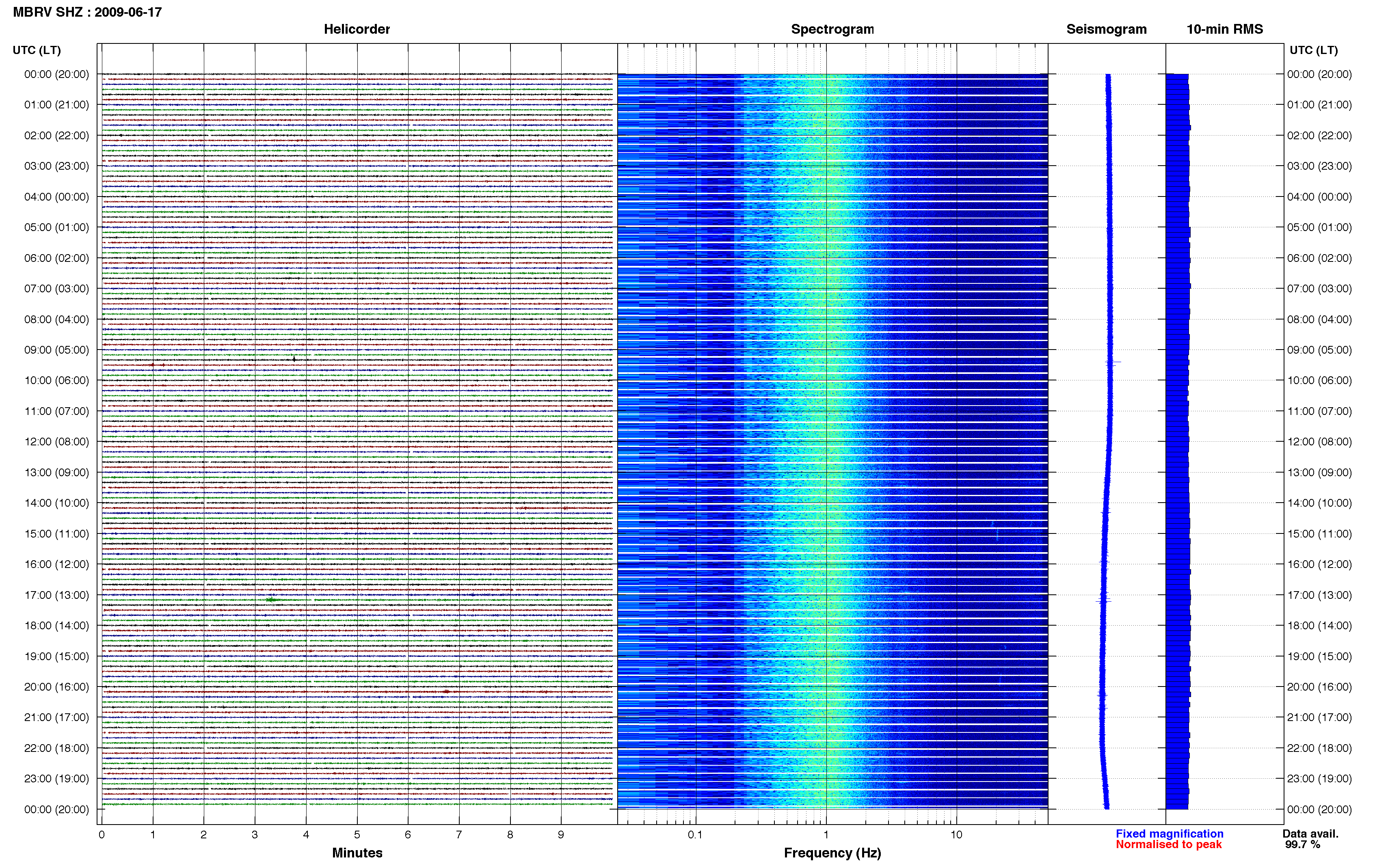1388x868 pixels.
Task: Click left axis label 14:00 (10:00)
Action: point(57,503)
